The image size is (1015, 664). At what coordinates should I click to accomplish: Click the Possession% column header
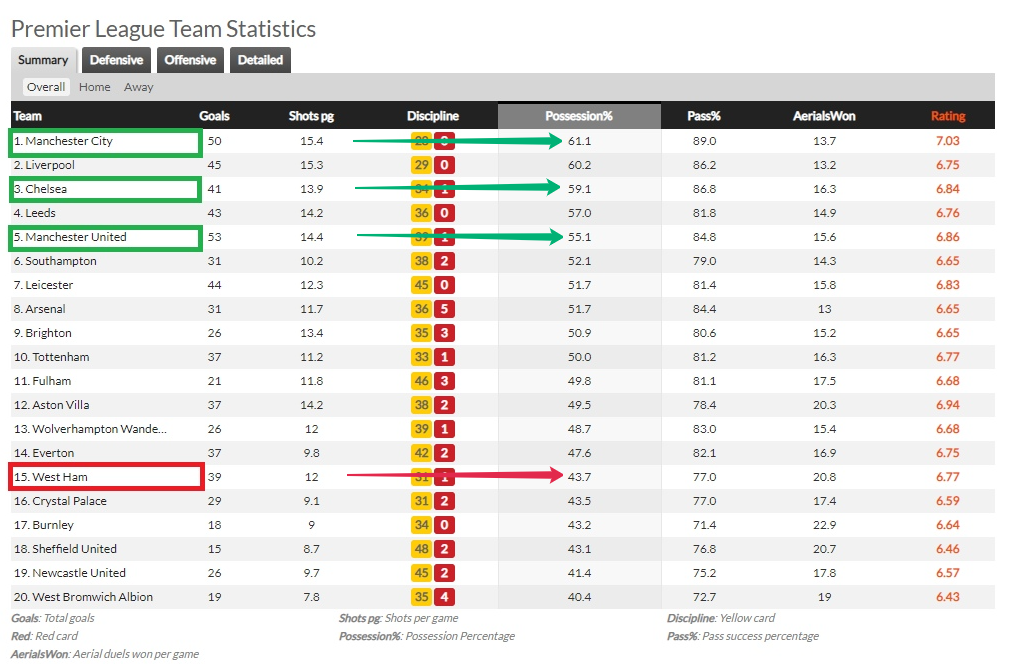click(579, 116)
